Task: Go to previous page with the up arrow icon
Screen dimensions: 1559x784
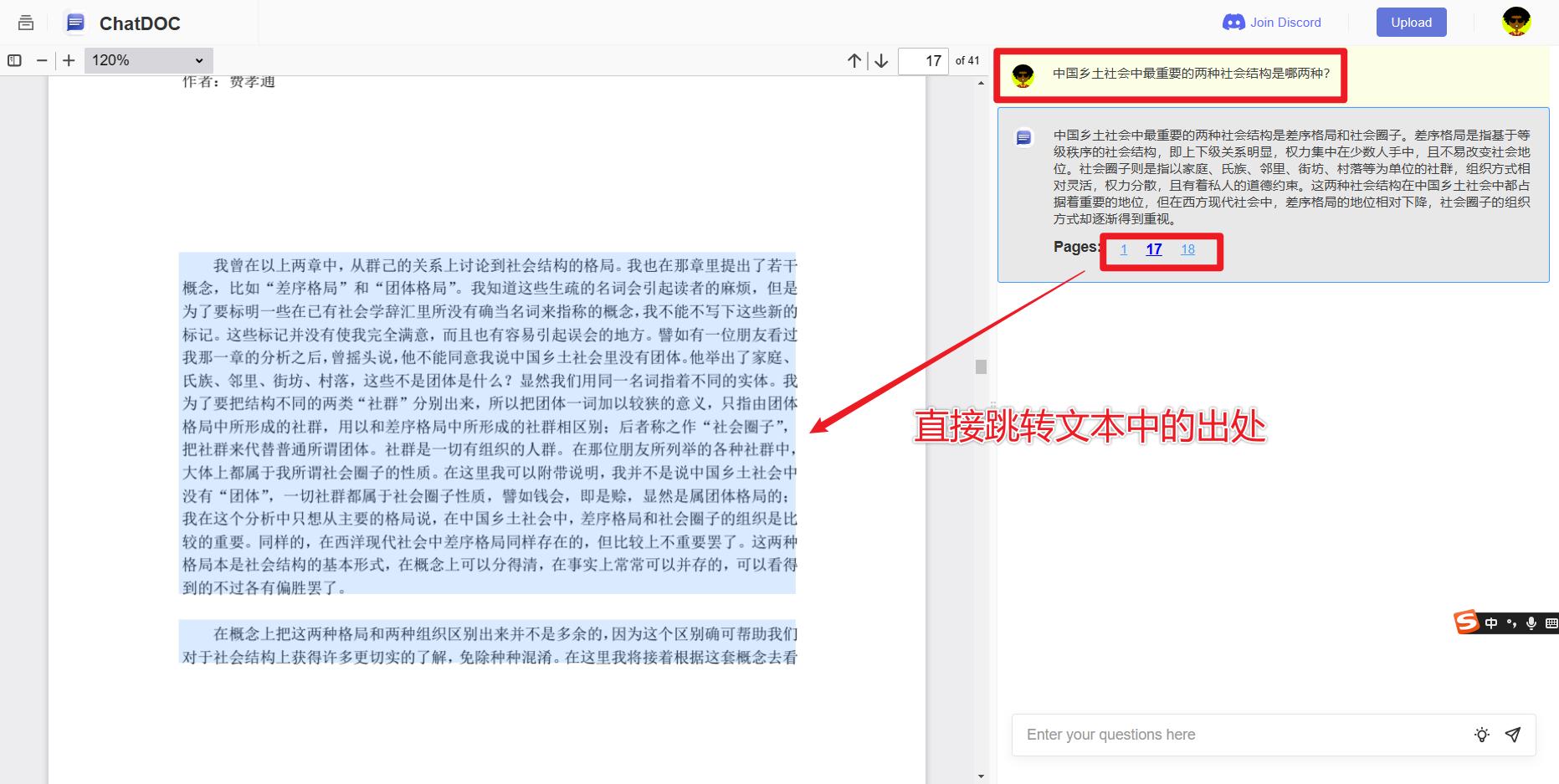Action: pos(854,60)
